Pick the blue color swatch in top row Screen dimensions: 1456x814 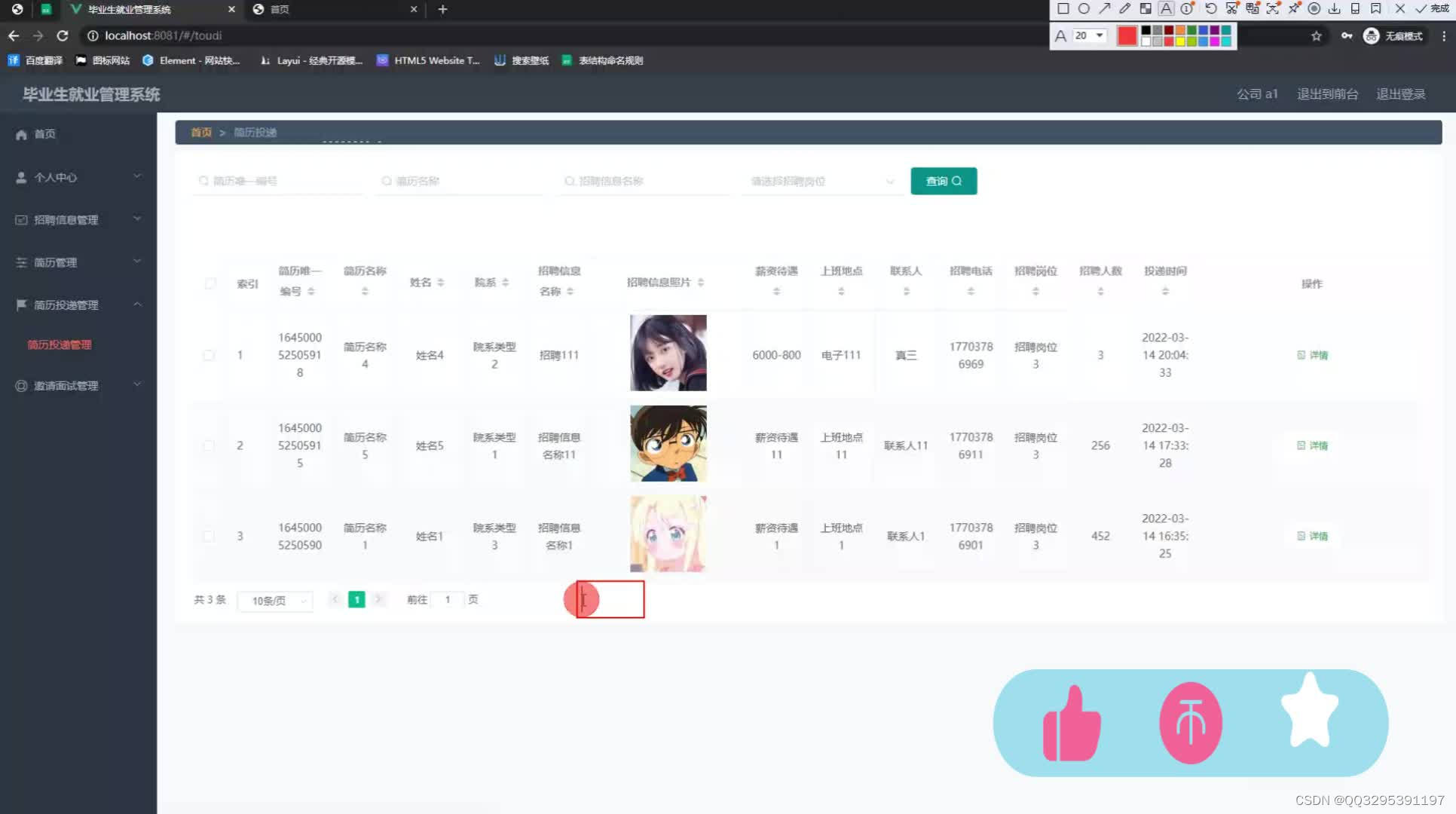(x=1204, y=31)
